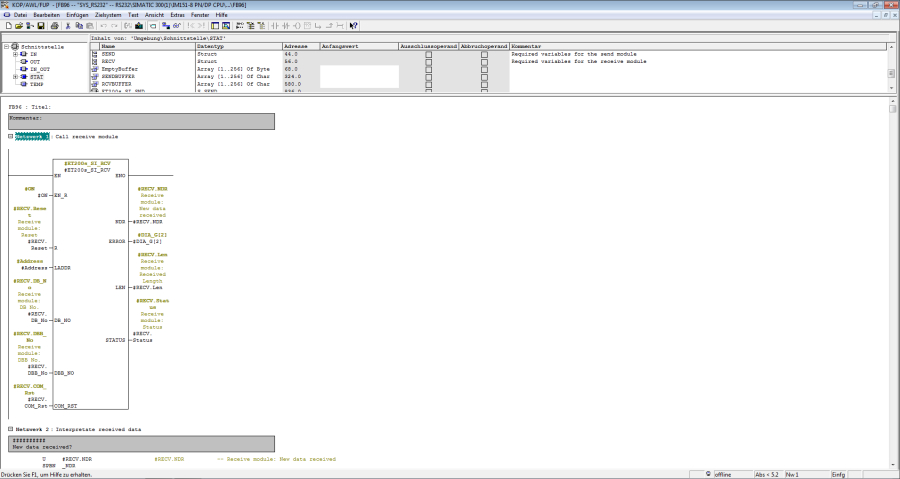The image size is (900, 479).
Task: Expand the IN node in interface tree
Action: click(15, 54)
